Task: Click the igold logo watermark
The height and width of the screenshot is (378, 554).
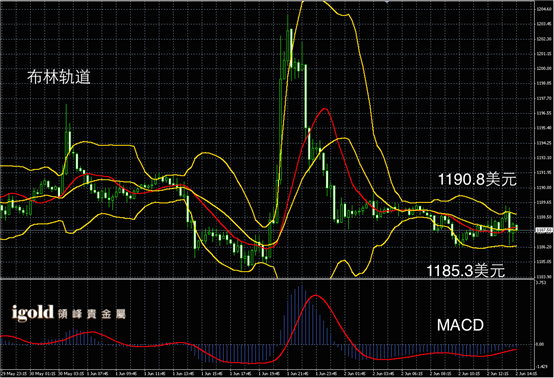Action: pos(33,313)
